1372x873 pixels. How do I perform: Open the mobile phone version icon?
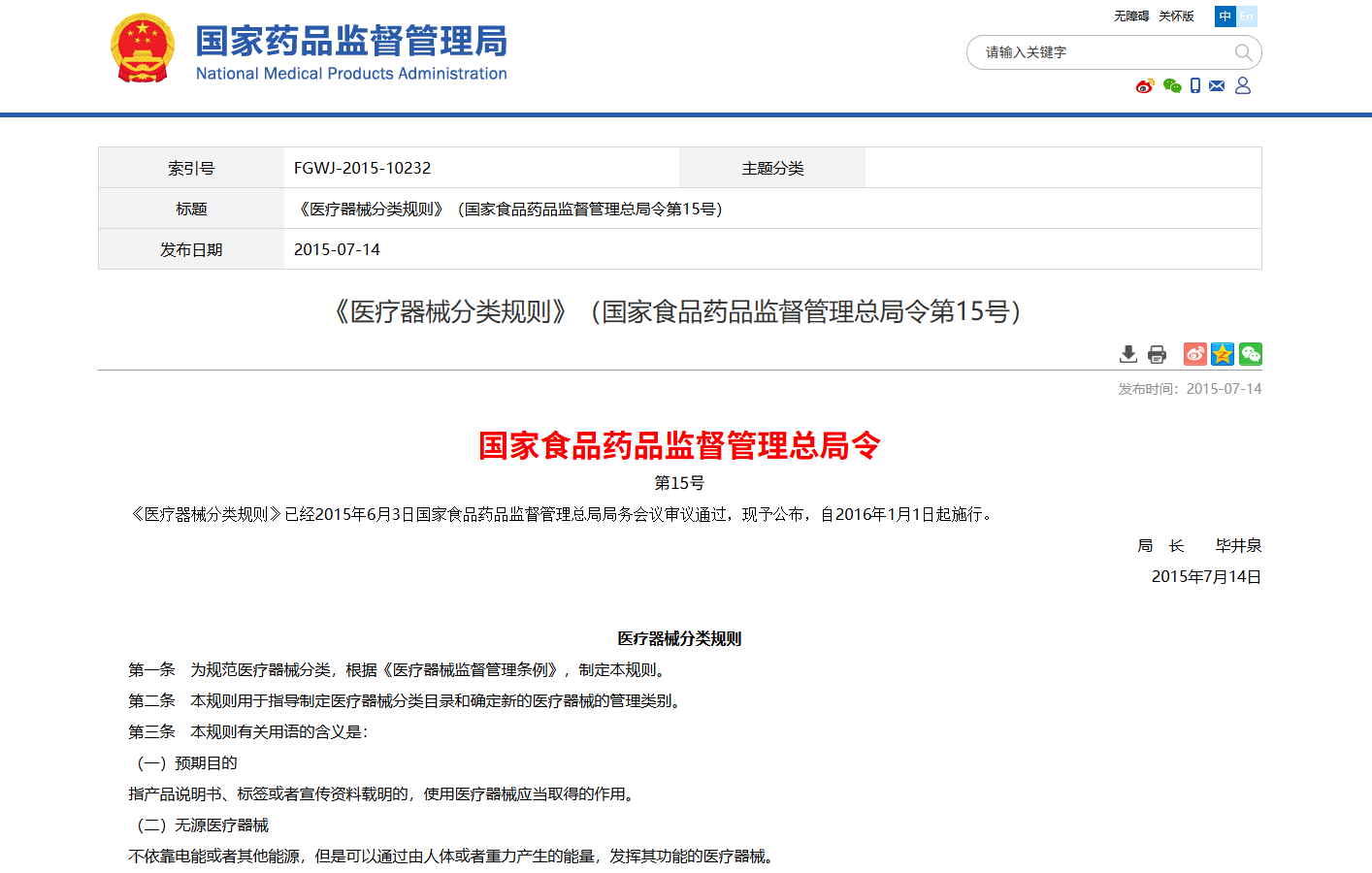(x=1195, y=85)
